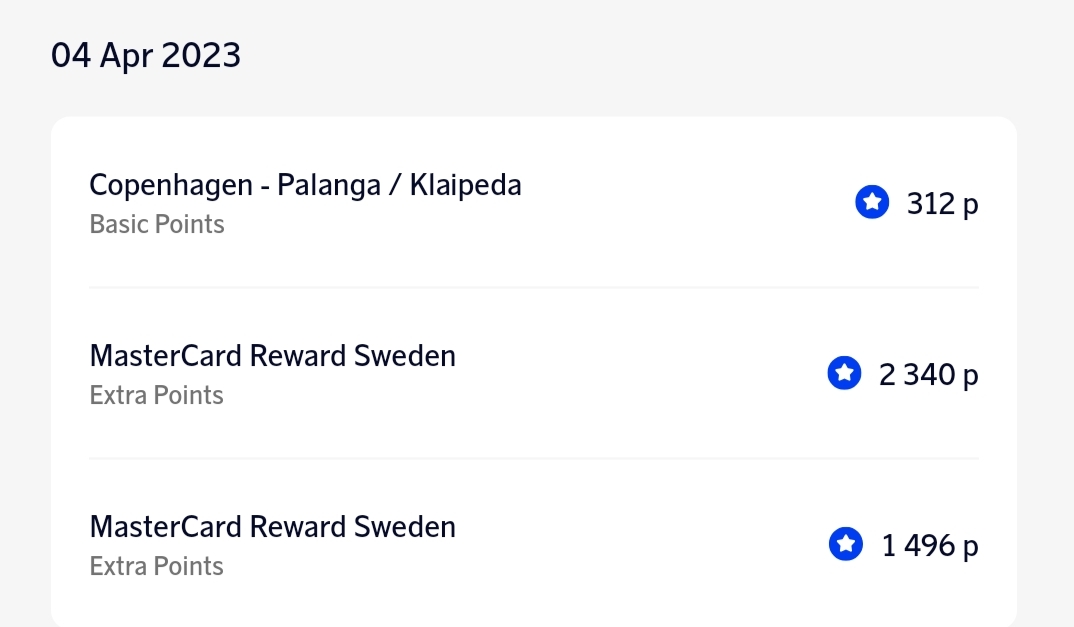The width and height of the screenshot is (1074, 627).
Task: Click divider line beneath the Copenhagen flight entry
Action: pos(533,288)
